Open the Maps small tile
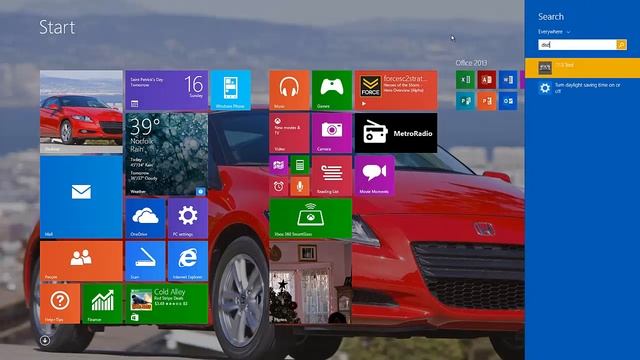This screenshot has height=360, width=640. 279,165
